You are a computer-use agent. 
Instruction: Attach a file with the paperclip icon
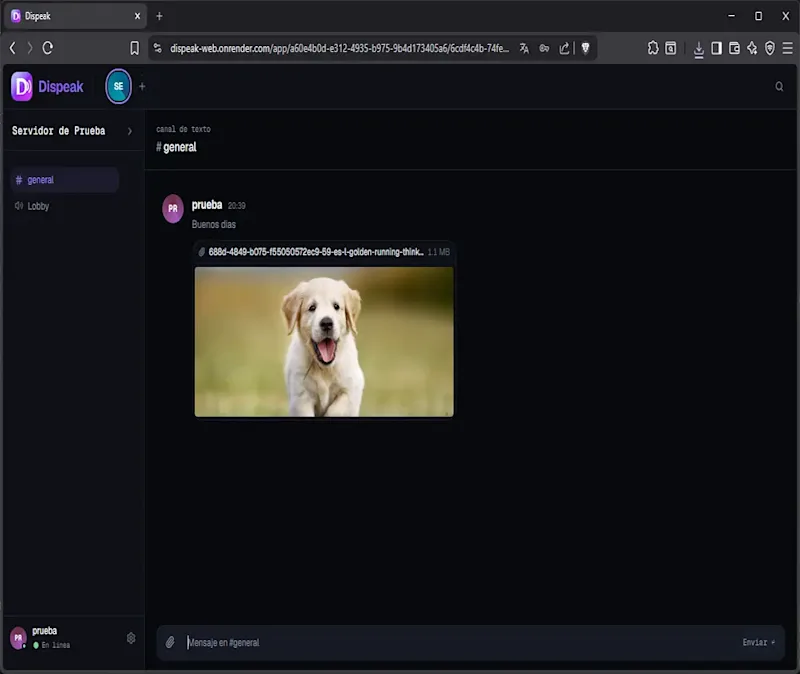(170, 642)
